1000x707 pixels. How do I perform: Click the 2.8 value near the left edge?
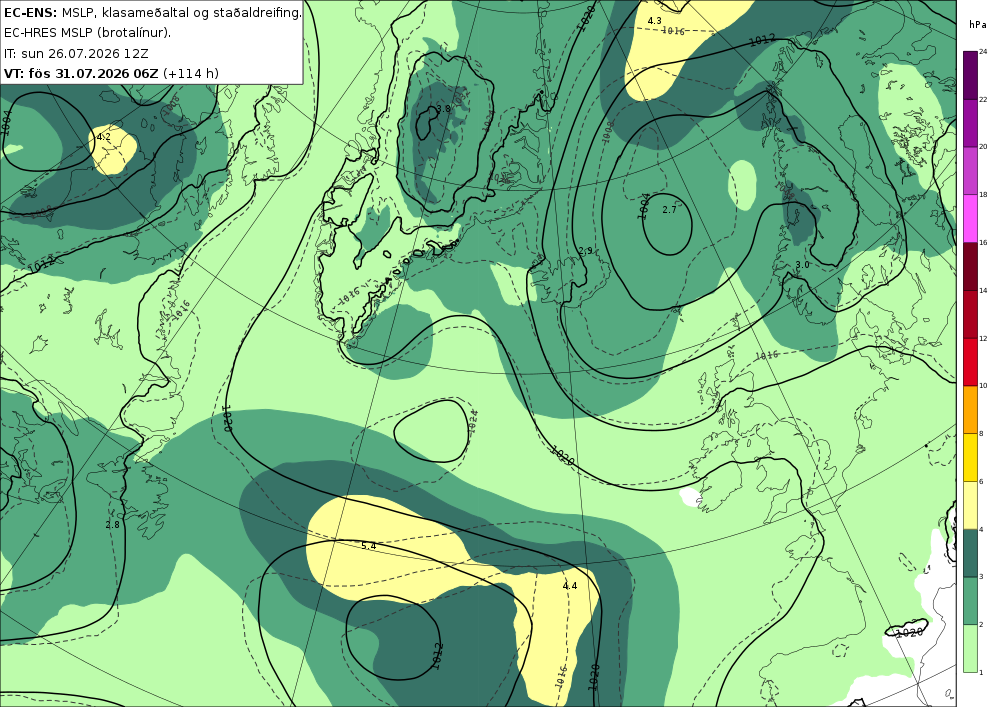point(112,525)
